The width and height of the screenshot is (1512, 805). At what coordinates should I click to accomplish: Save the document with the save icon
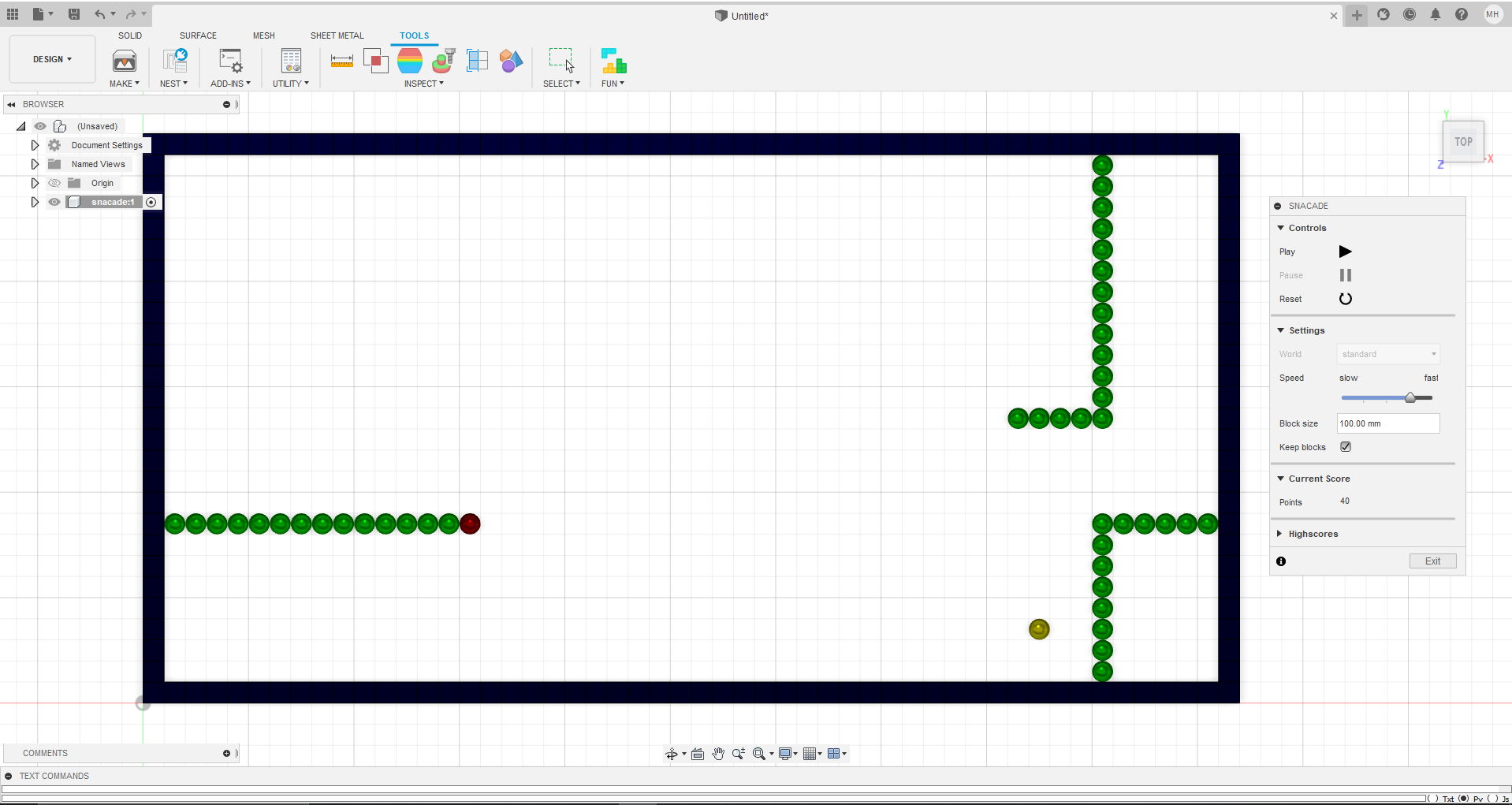[74, 14]
